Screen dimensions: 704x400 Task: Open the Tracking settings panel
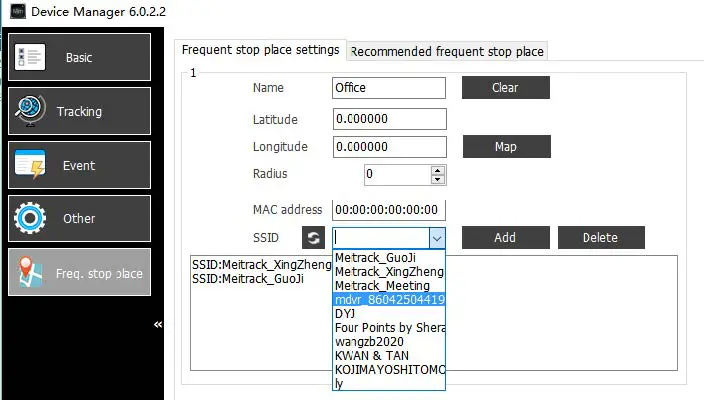(79, 111)
